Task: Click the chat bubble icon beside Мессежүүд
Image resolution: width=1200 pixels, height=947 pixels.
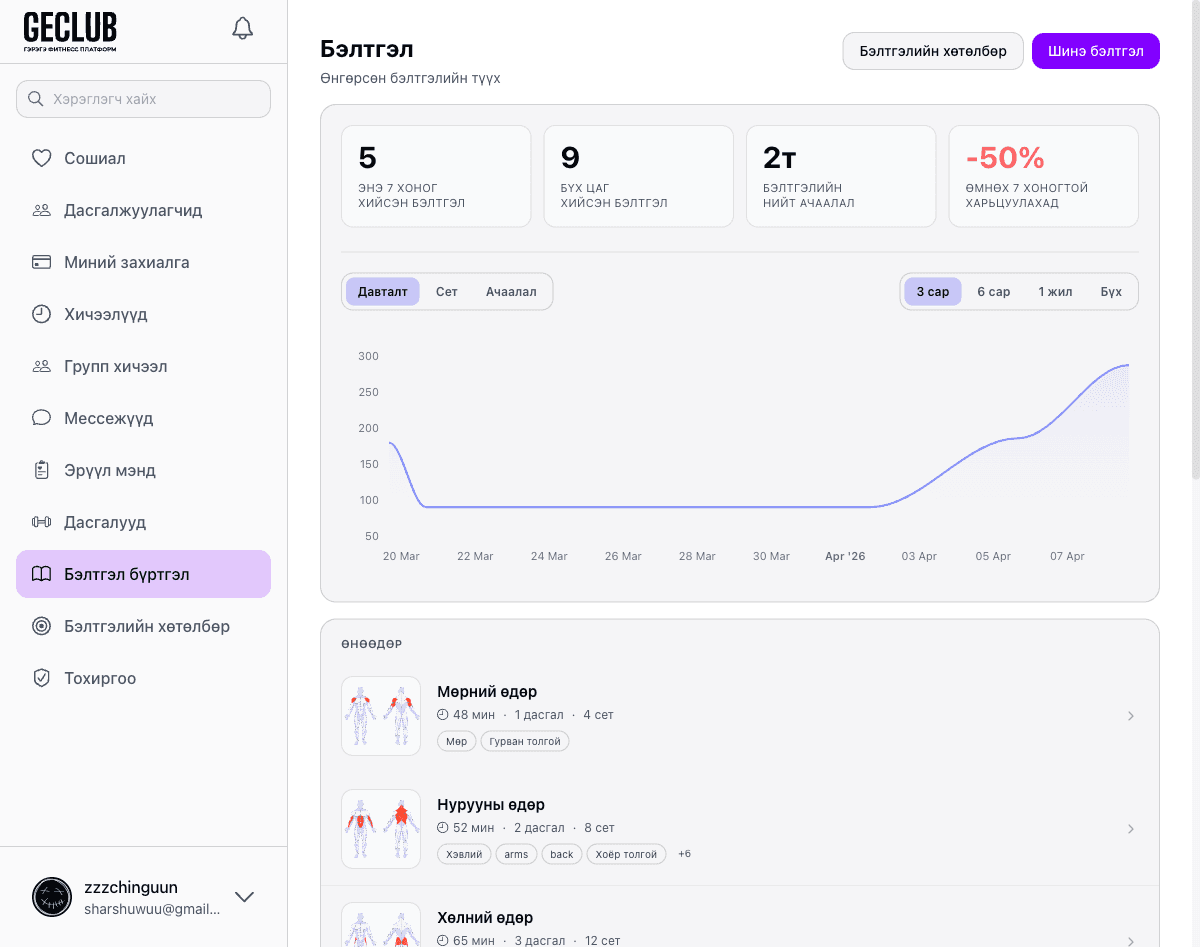Action: click(41, 418)
